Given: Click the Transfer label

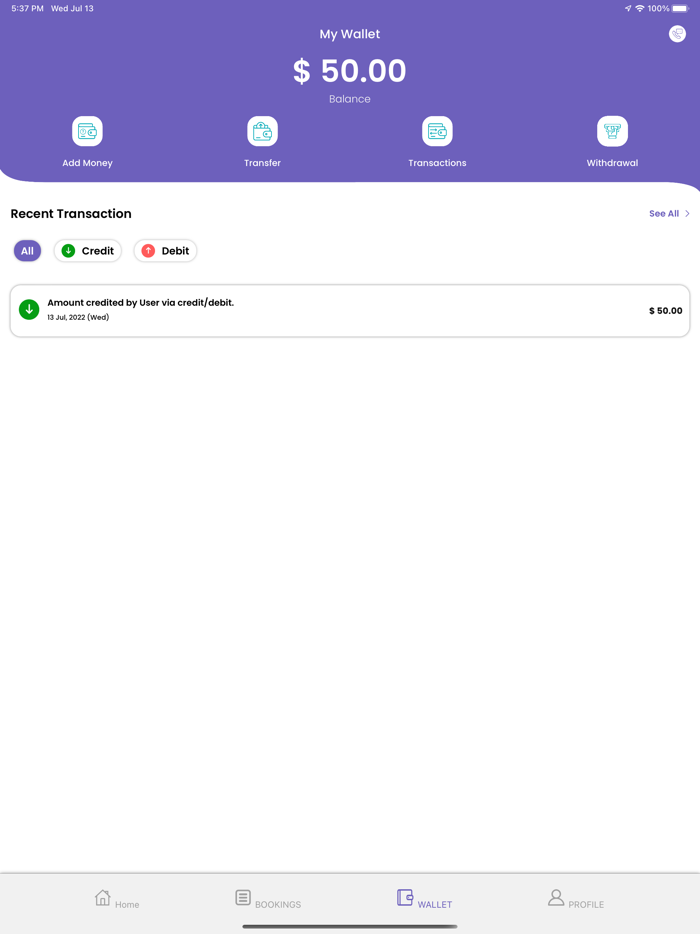Looking at the screenshot, I should (262, 163).
